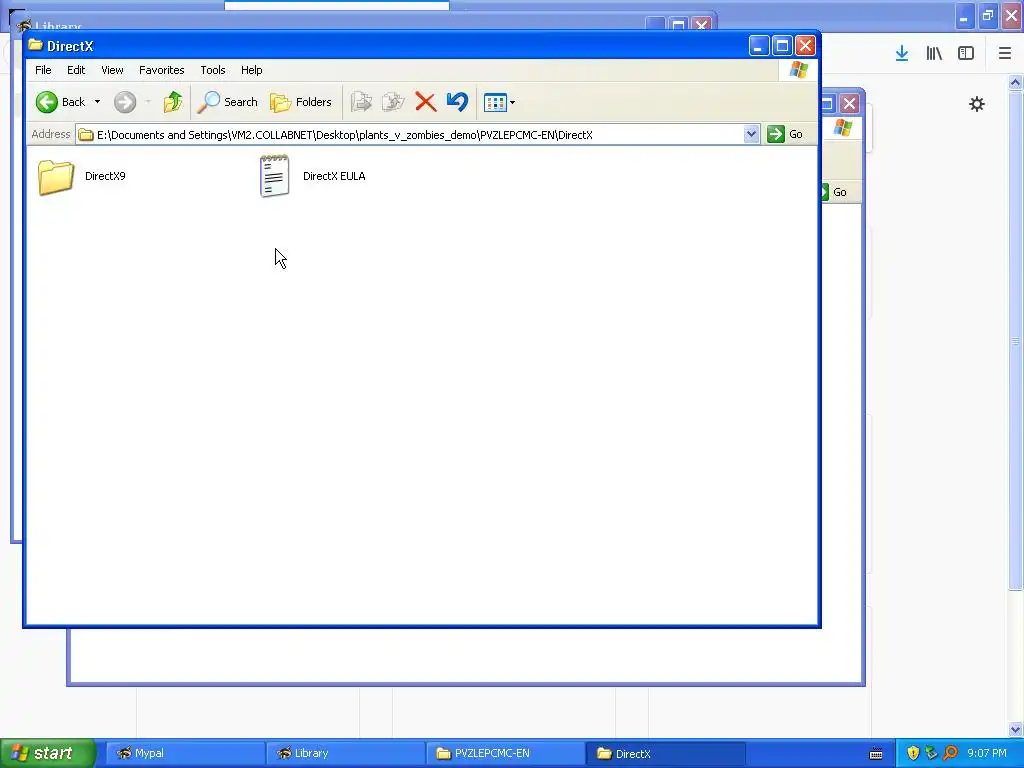Click the Copy To toolbar icon
Image resolution: width=1024 pixels, height=768 pixels.
pyautogui.click(x=393, y=102)
